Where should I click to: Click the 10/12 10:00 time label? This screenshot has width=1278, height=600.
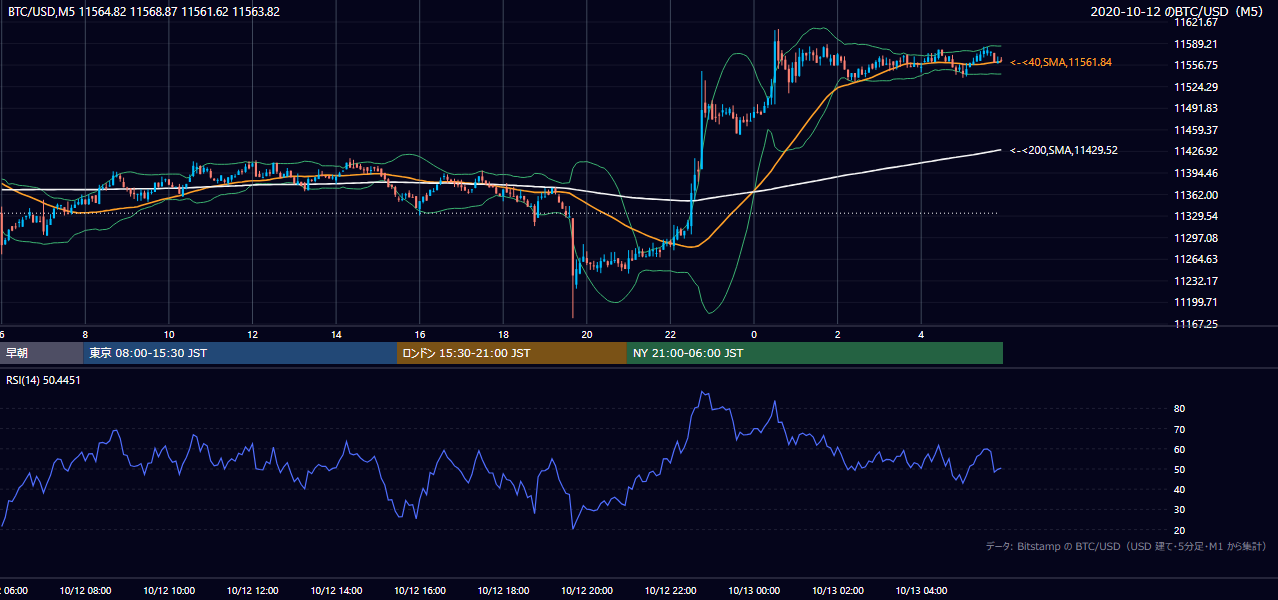(x=169, y=591)
